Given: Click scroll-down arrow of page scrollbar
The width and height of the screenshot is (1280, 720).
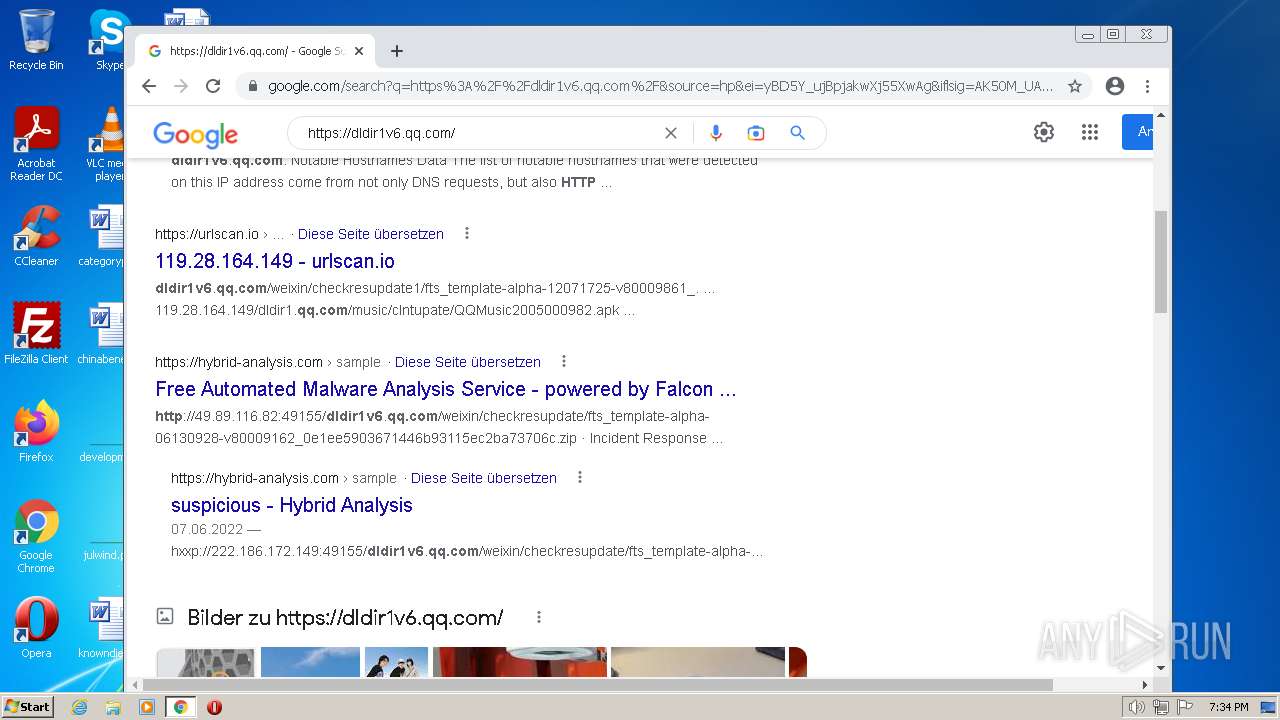Looking at the screenshot, I should pos(1161,668).
